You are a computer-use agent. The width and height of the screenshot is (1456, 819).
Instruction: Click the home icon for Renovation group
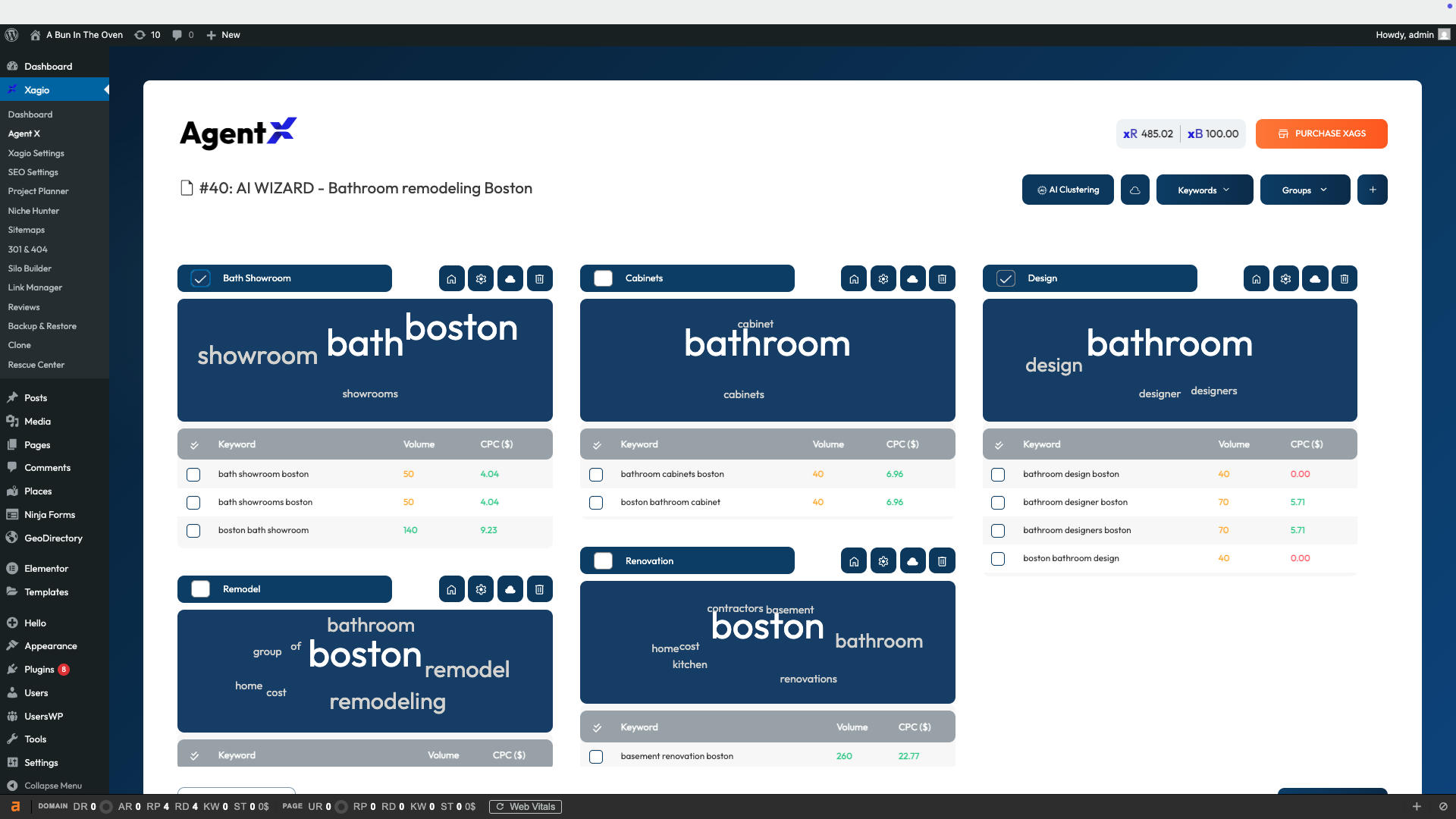(854, 561)
